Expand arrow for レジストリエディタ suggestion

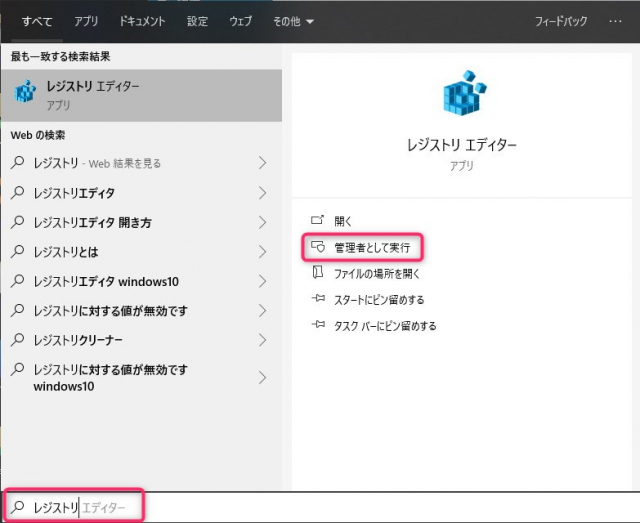tap(262, 193)
